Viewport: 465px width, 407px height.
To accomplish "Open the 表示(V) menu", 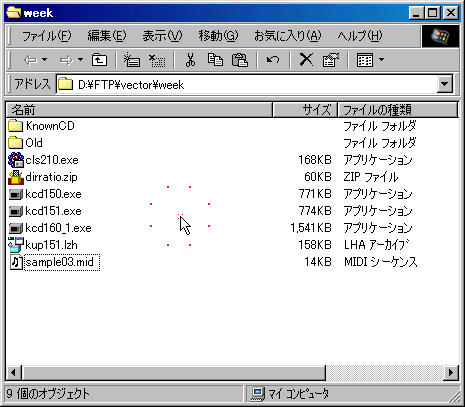I will 162,36.
